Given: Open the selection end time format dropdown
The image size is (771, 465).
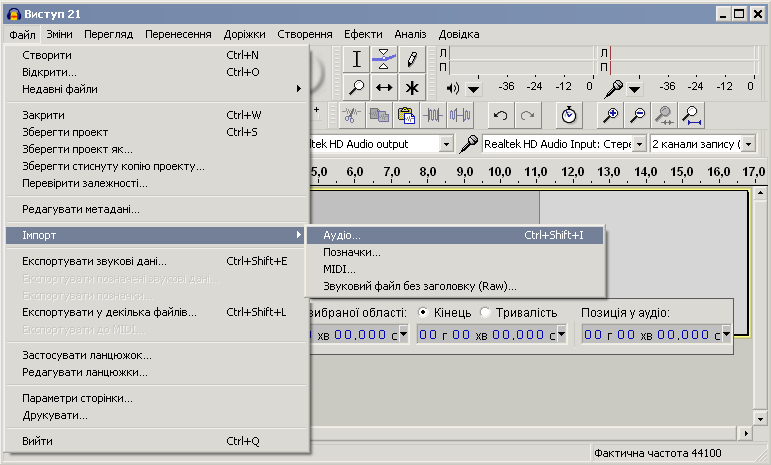Looking at the screenshot, I should click(562, 334).
